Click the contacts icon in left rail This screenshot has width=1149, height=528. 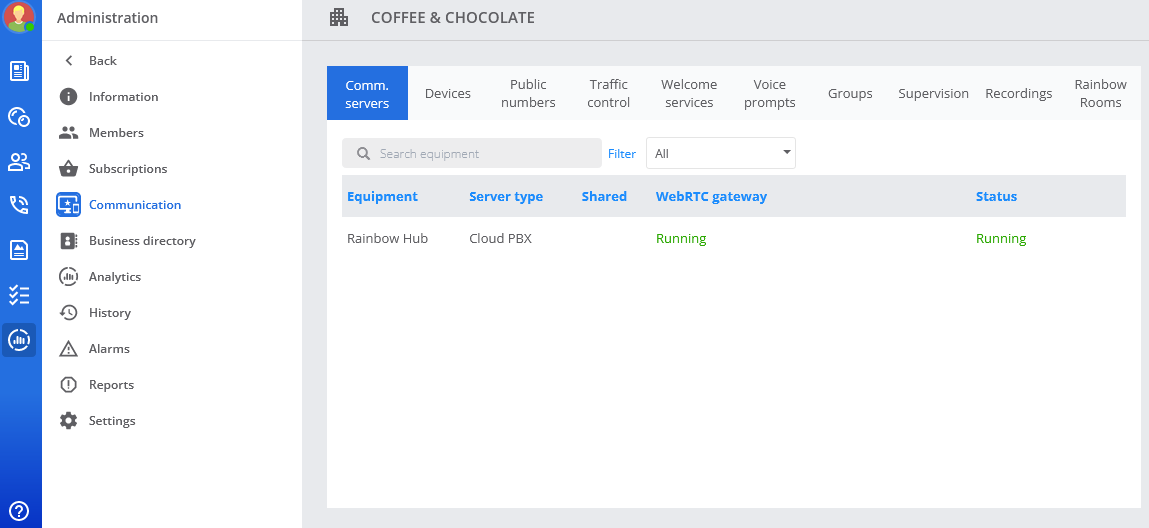pyautogui.click(x=19, y=161)
